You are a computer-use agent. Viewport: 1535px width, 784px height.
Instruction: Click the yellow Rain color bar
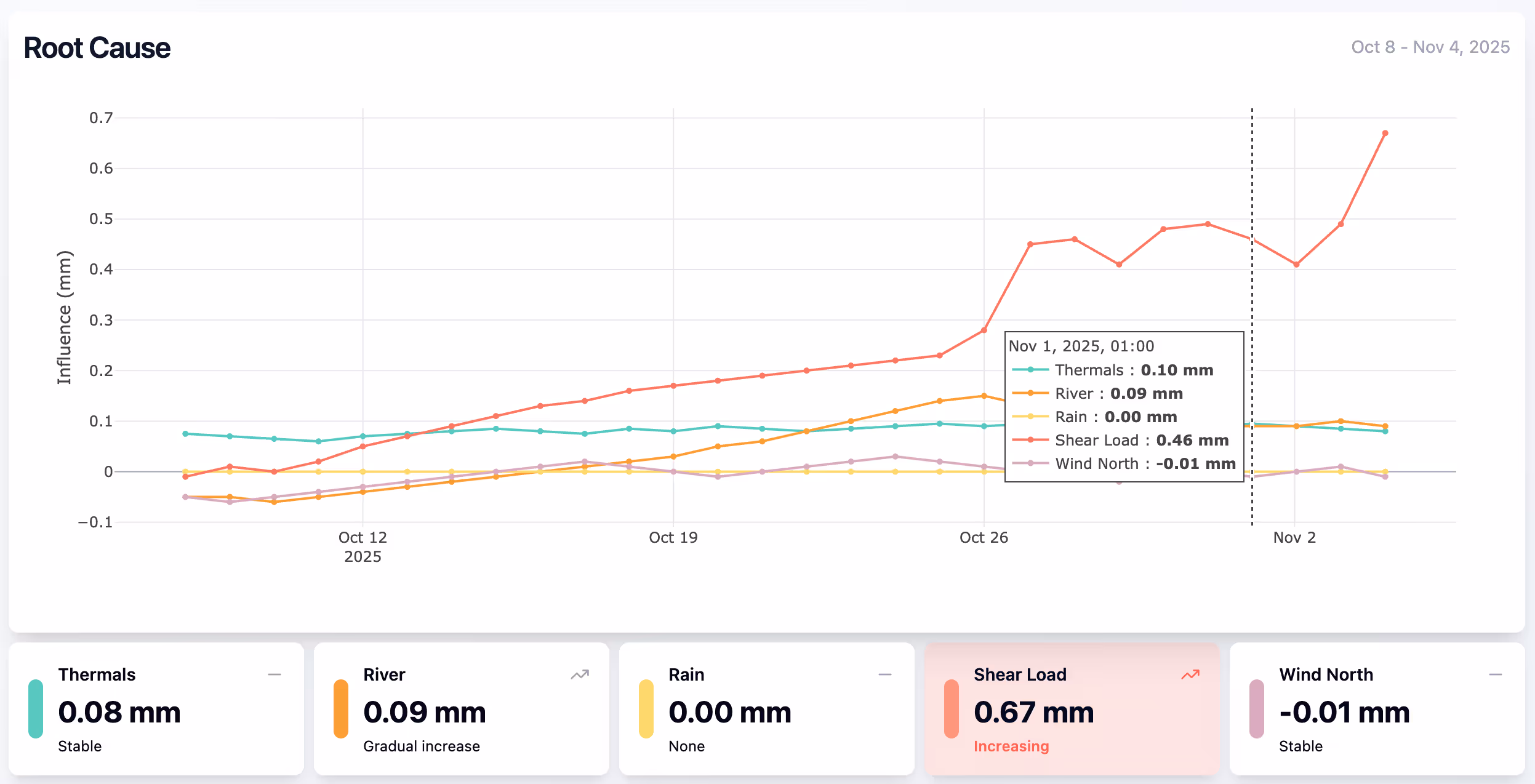click(x=646, y=709)
